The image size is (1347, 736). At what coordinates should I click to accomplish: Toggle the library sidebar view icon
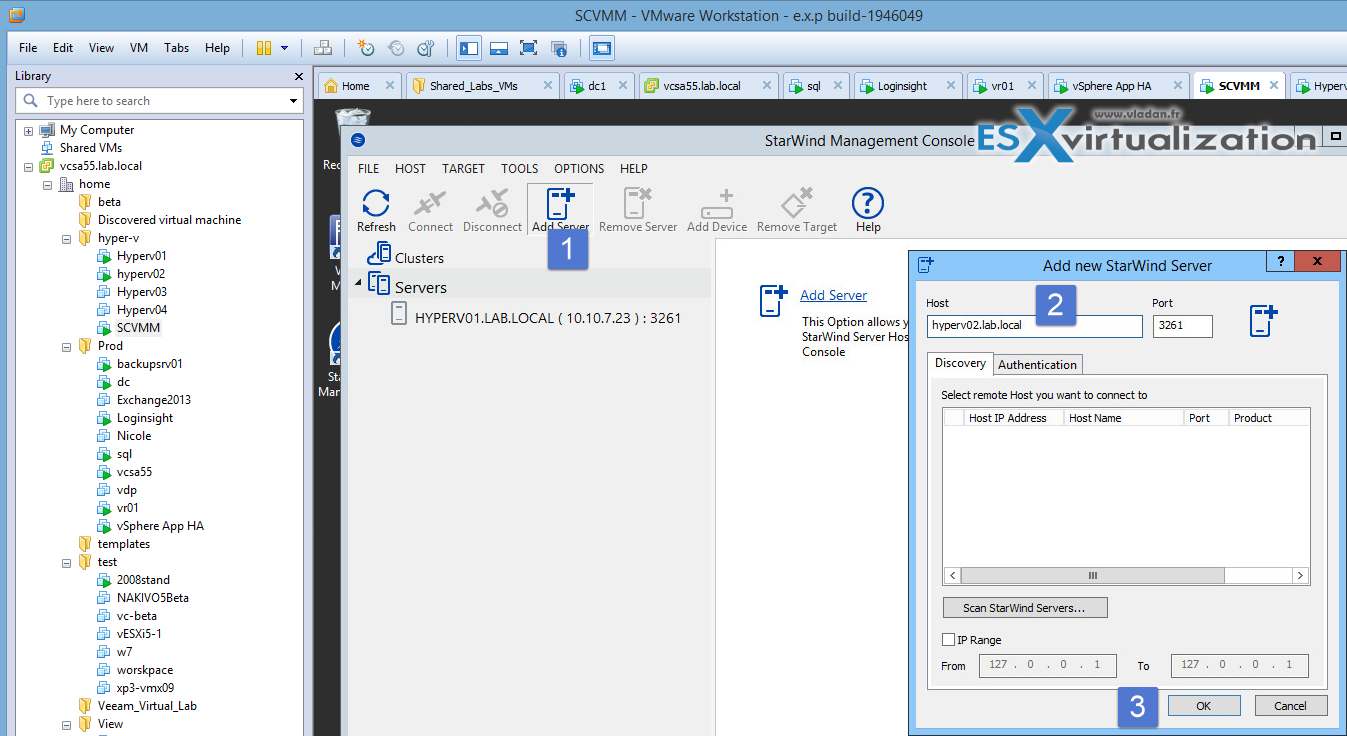point(468,47)
